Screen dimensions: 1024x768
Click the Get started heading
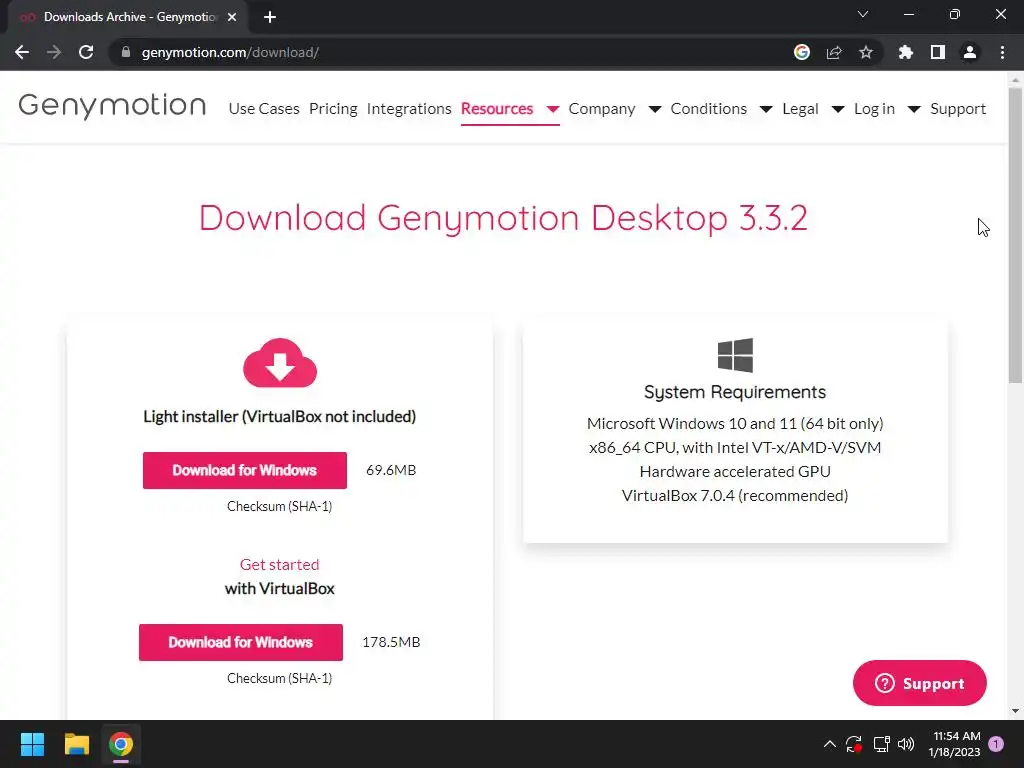[280, 564]
